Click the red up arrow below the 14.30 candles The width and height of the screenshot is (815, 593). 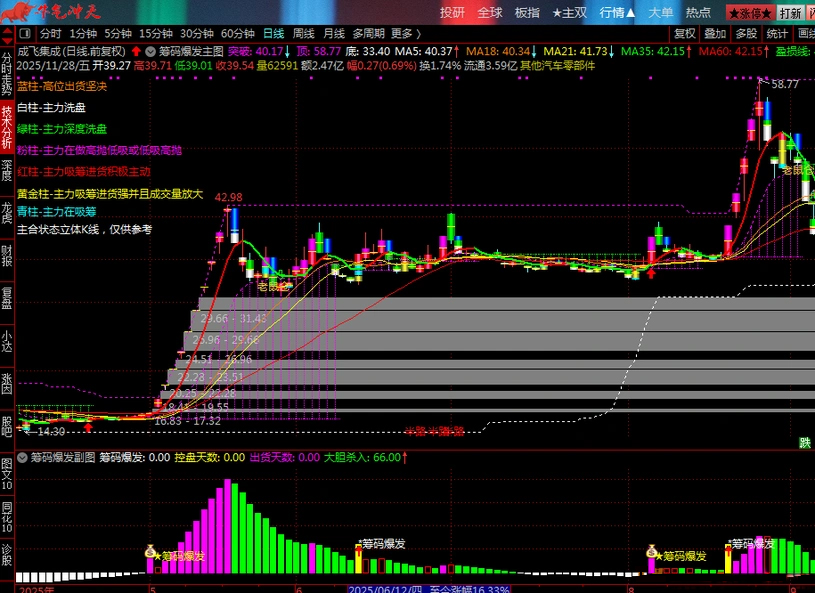point(88,427)
